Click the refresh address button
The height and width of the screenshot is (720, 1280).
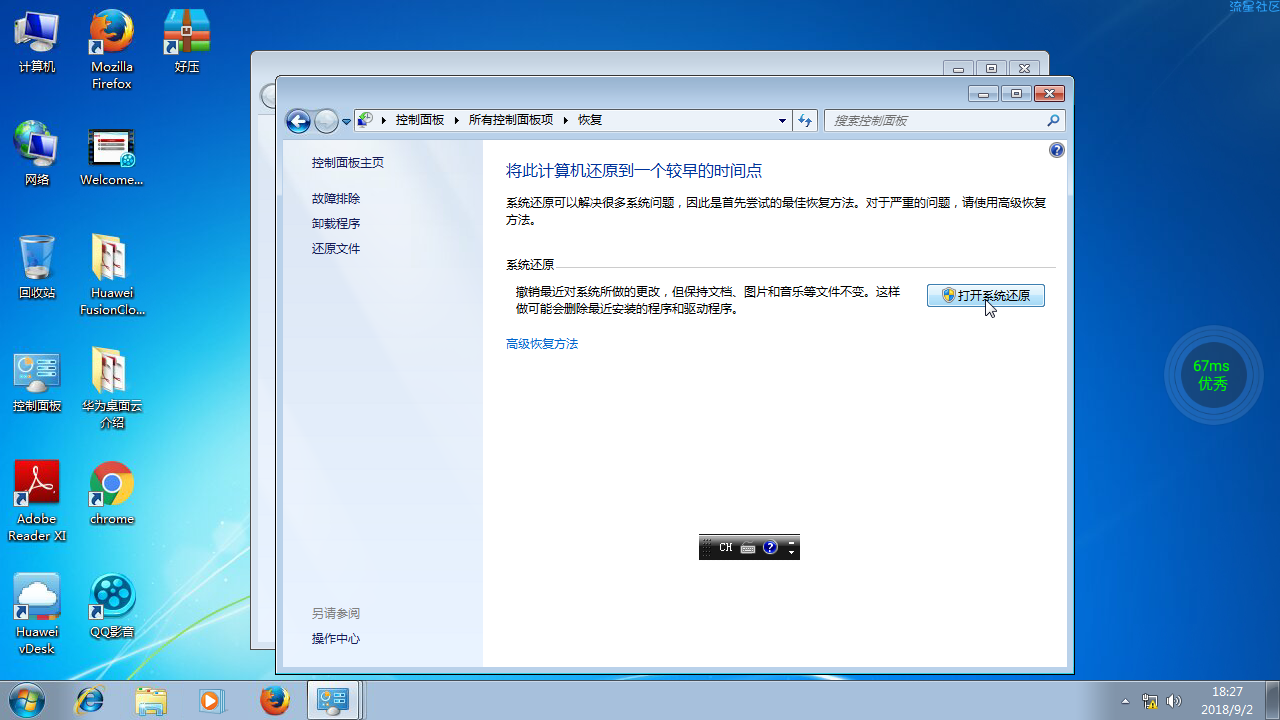pyautogui.click(x=805, y=120)
